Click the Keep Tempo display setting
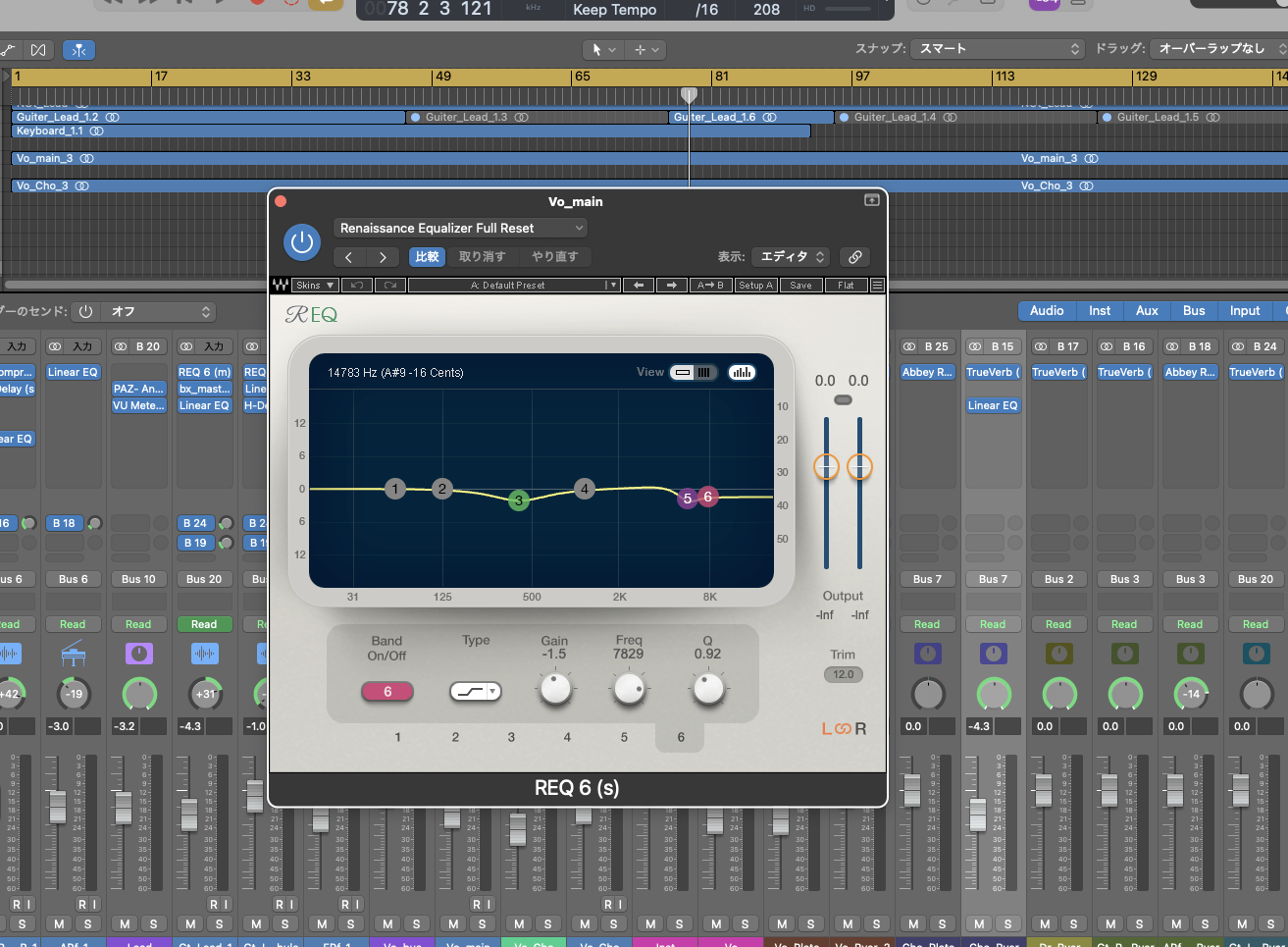The image size is (1288, 947). click(615, 10)
